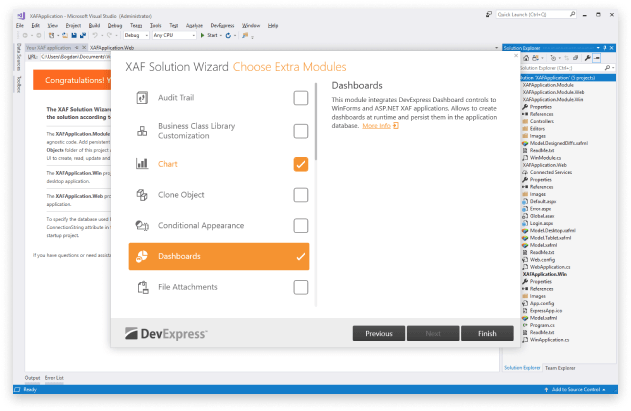
Task: Click the Previous button in wizard
Action: [x=379, y=333]
